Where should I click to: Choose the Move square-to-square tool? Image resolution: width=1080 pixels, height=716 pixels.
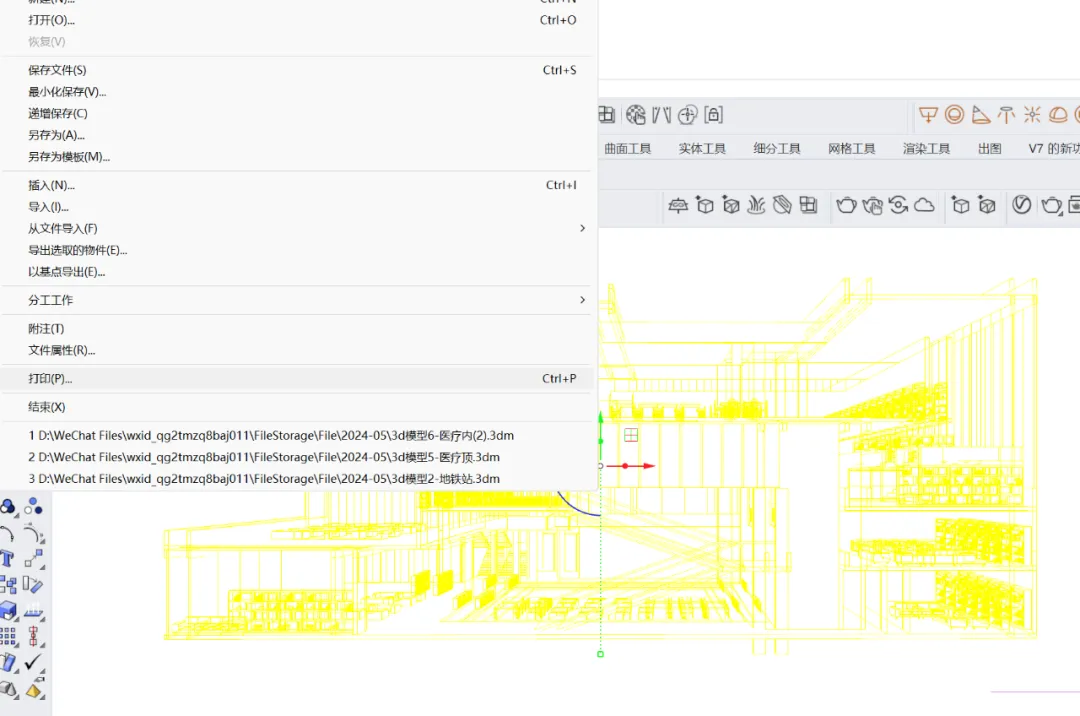[34, 558]
